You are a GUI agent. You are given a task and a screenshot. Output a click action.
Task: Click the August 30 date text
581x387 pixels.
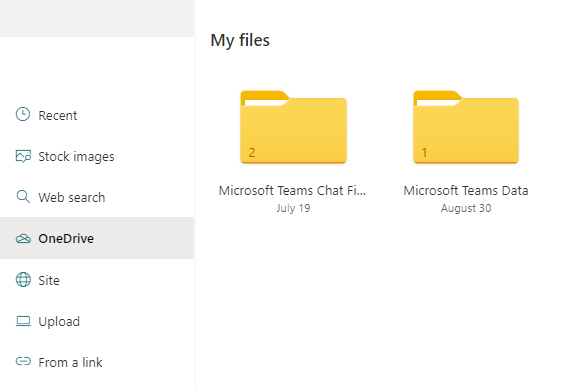click(466, 208)
